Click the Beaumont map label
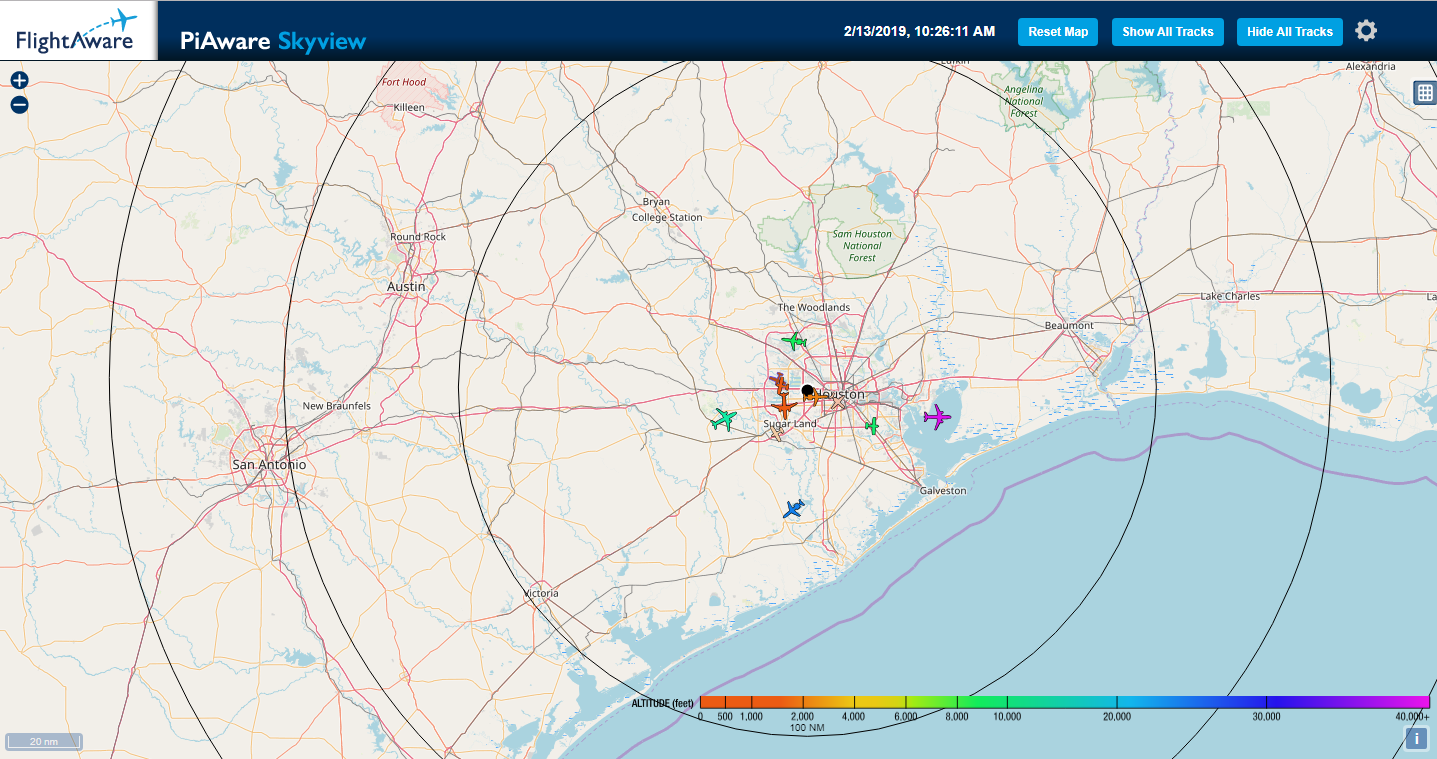Screen dimensions: 1437x759 pos(1069,326)
